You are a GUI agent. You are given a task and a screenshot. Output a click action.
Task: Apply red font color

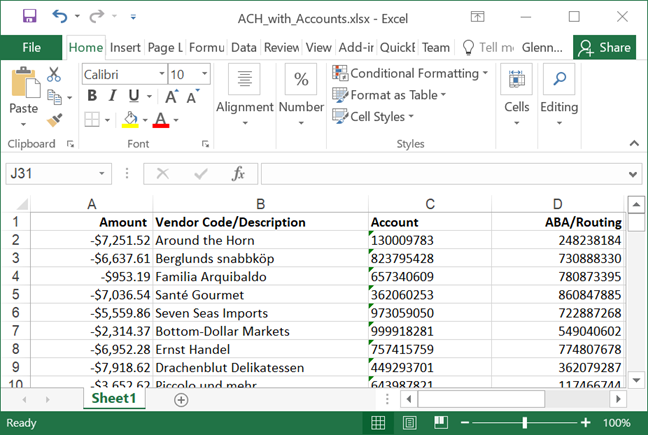[161, 120]
